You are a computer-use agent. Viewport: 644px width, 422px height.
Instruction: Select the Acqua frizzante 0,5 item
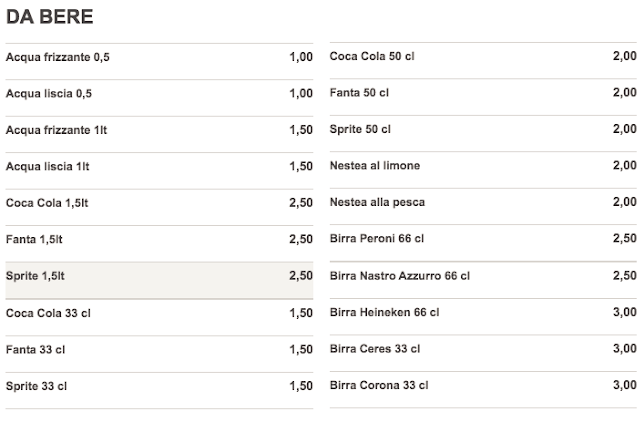(58, 57)
